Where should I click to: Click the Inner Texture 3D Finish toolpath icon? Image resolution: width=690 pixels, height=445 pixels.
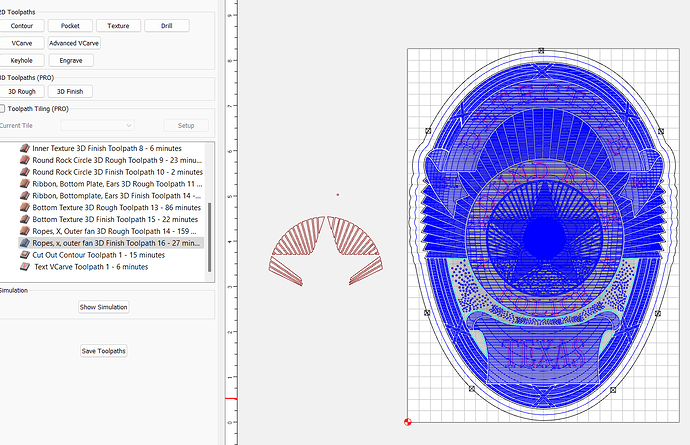[25, 148]
